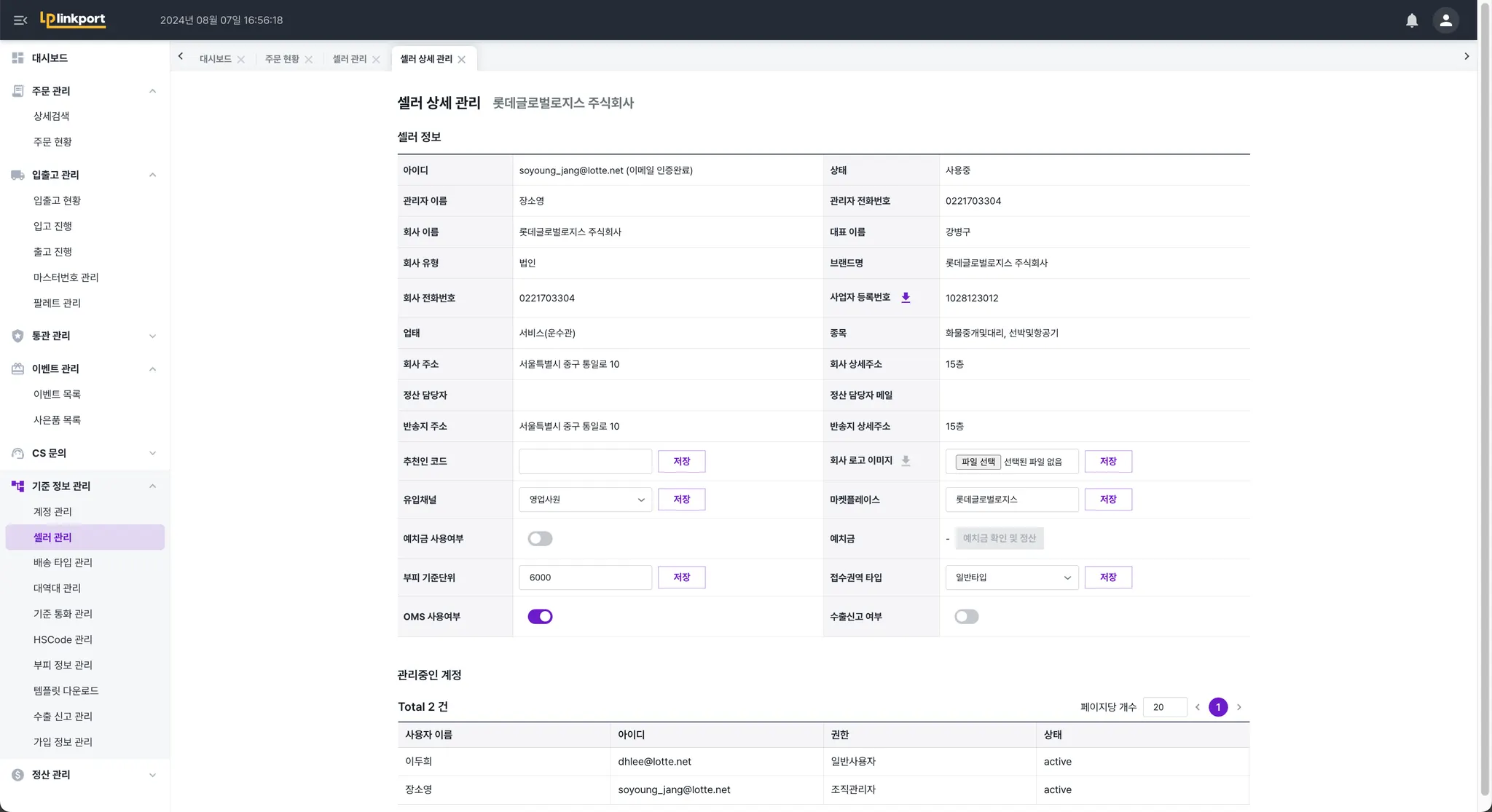Image resolution: width=1492 pixels, height=812 pixels.
Task: Open the 유입채널 dropdown
Action: (x=585, y=500)
